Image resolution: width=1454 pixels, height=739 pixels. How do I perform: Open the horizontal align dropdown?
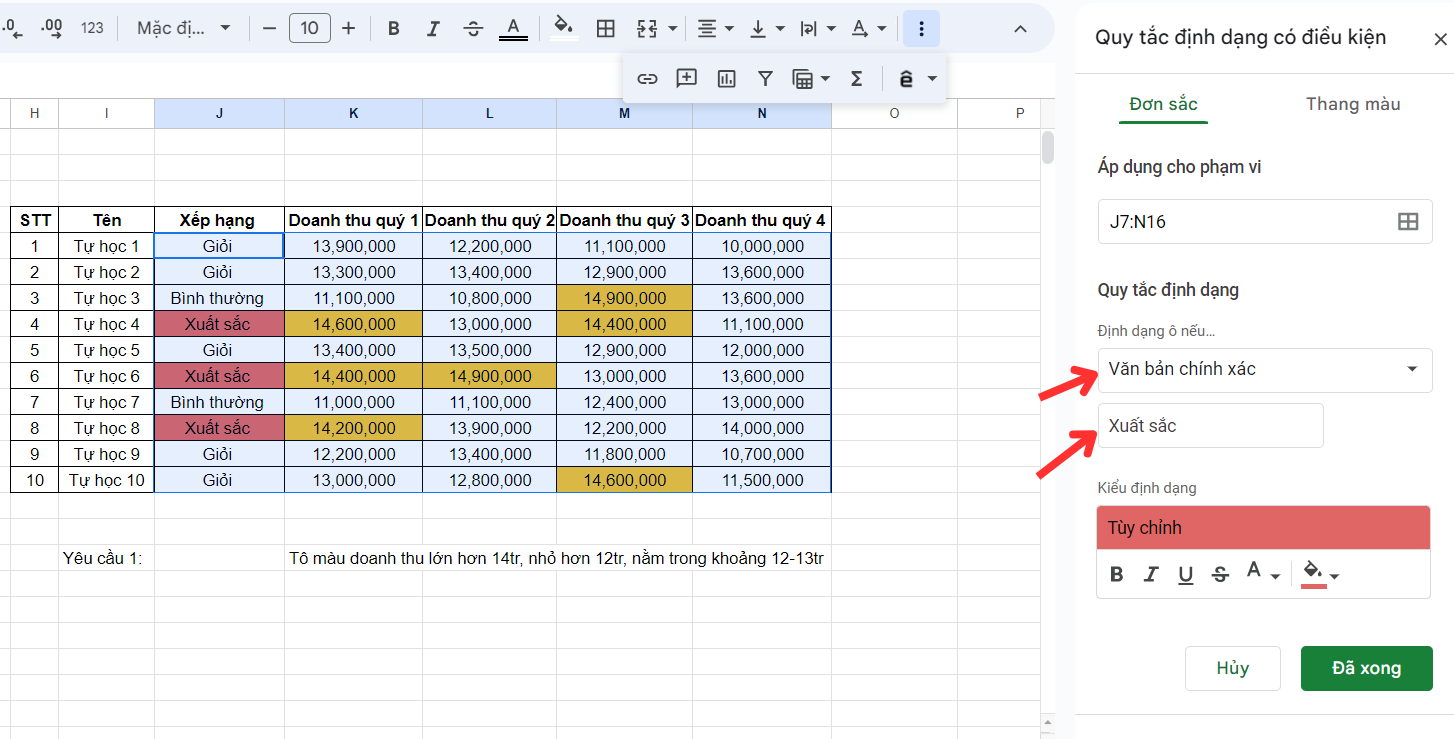point(715,28)
